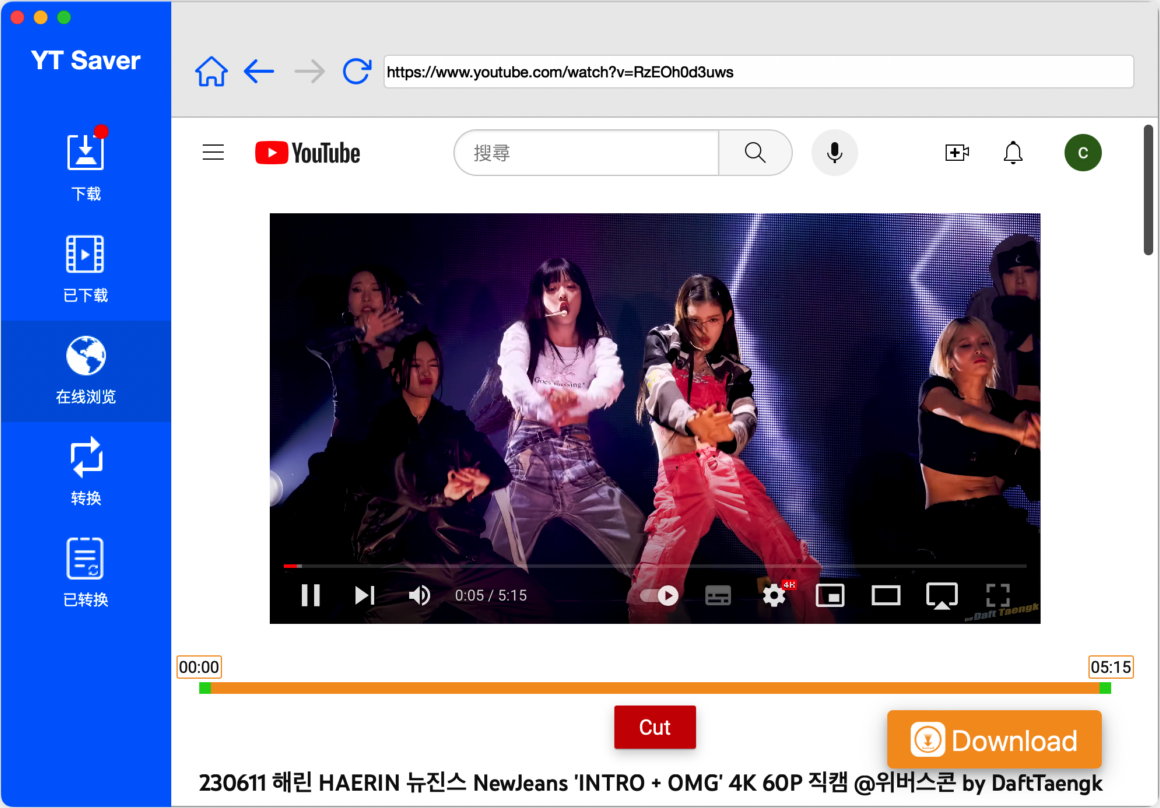Open the video settings gear
This screenshot has height=808, width=1160.
pyautogui.click(x=774, y=595)
